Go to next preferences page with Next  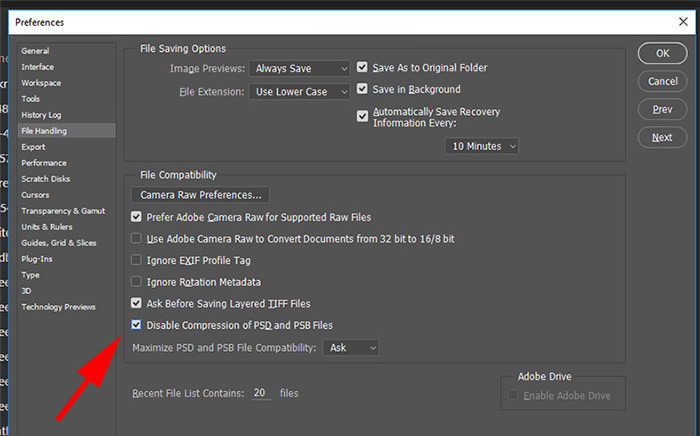click(x=662, y=137)
